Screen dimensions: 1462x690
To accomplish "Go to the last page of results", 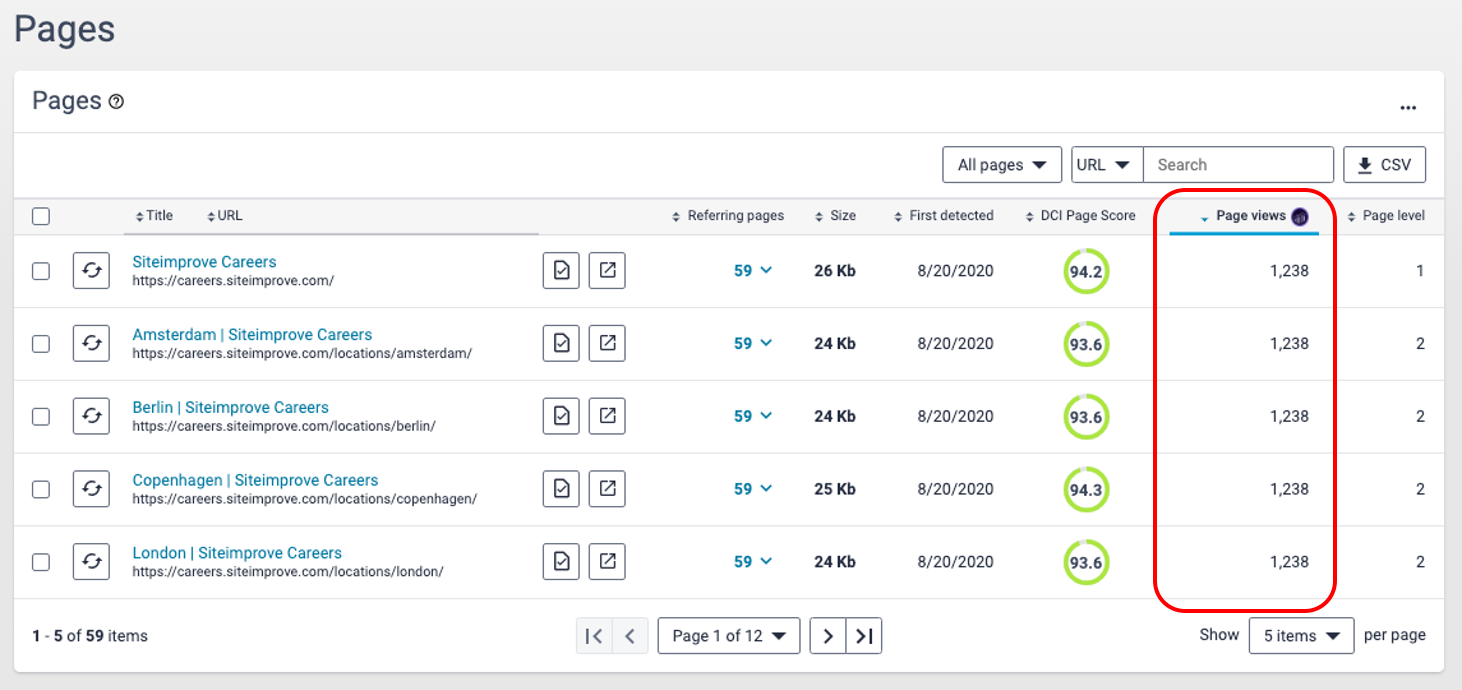I will pyautogui.click(x=864, y=636).
